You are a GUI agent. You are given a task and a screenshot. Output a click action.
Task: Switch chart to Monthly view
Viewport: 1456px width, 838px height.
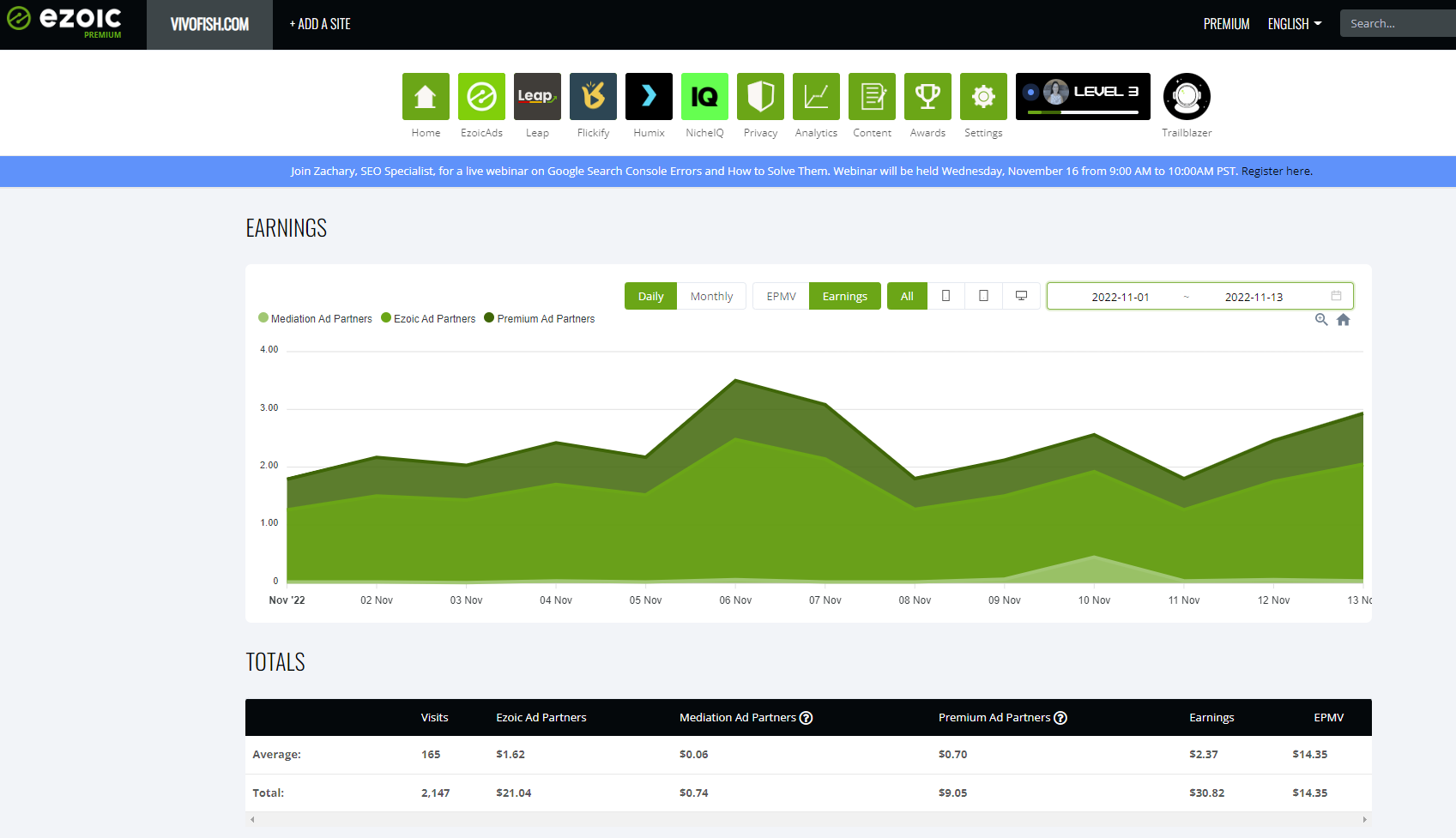(711, 296)
